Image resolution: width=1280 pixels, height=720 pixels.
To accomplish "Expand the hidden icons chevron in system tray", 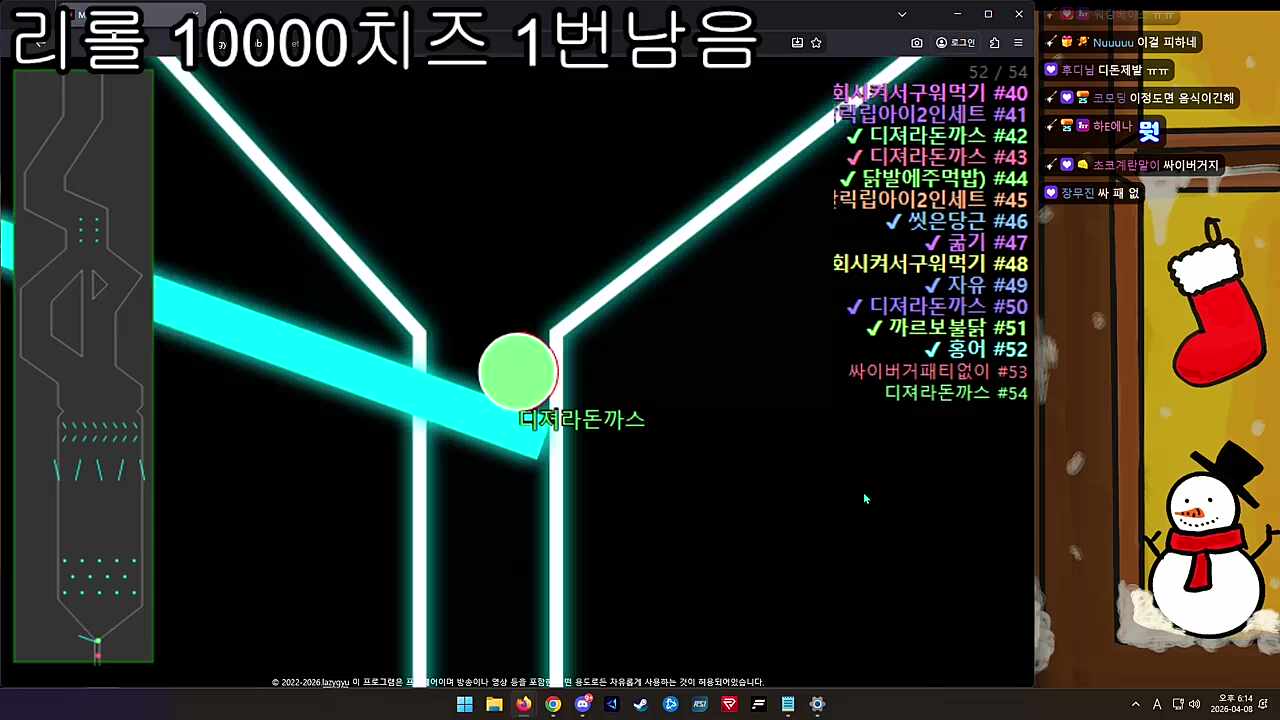I will 1135,704.
